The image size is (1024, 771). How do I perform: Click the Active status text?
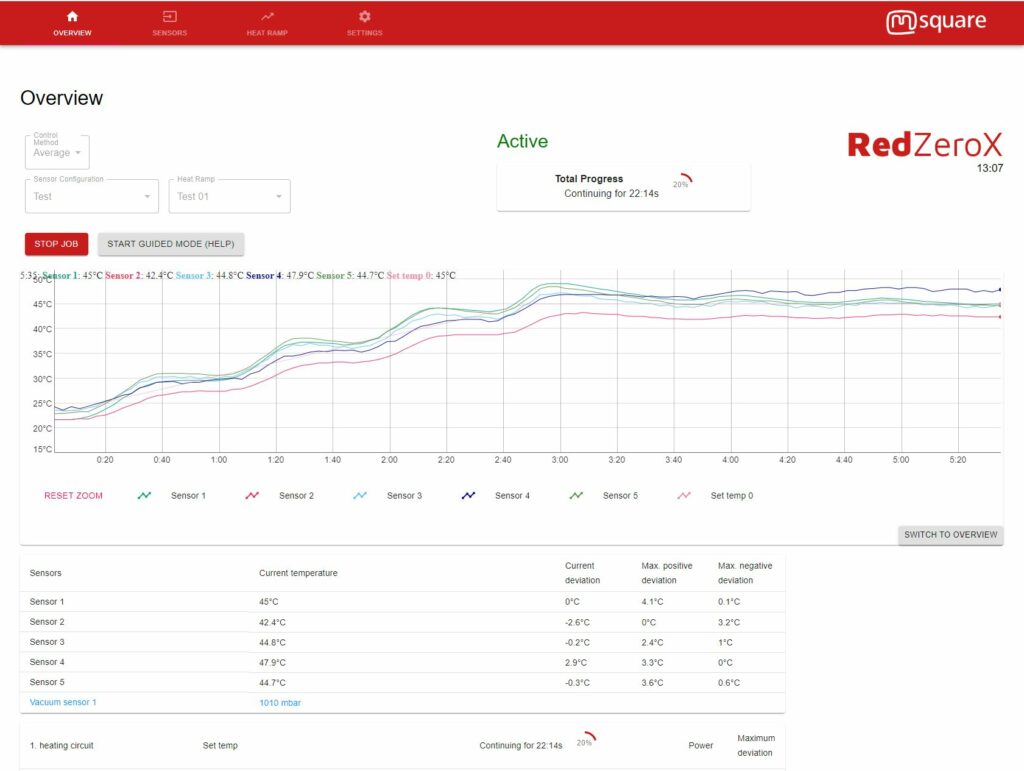point(522,141)
